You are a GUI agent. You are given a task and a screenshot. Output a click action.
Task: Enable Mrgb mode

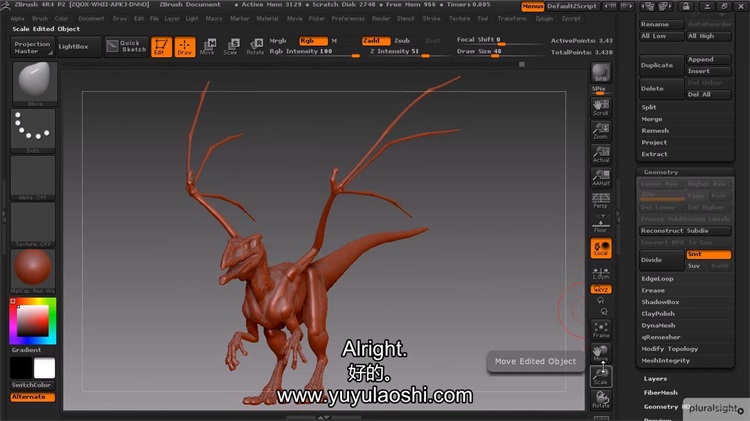point(278,41)
